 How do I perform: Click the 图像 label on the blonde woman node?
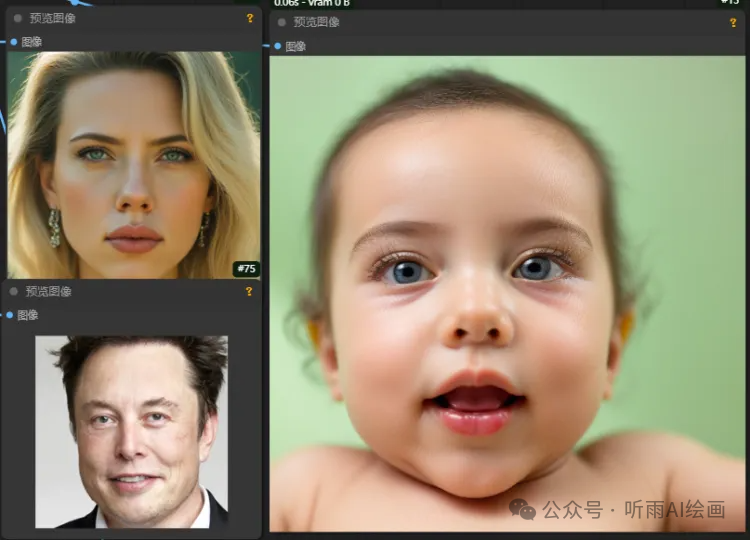pos(32,42)
